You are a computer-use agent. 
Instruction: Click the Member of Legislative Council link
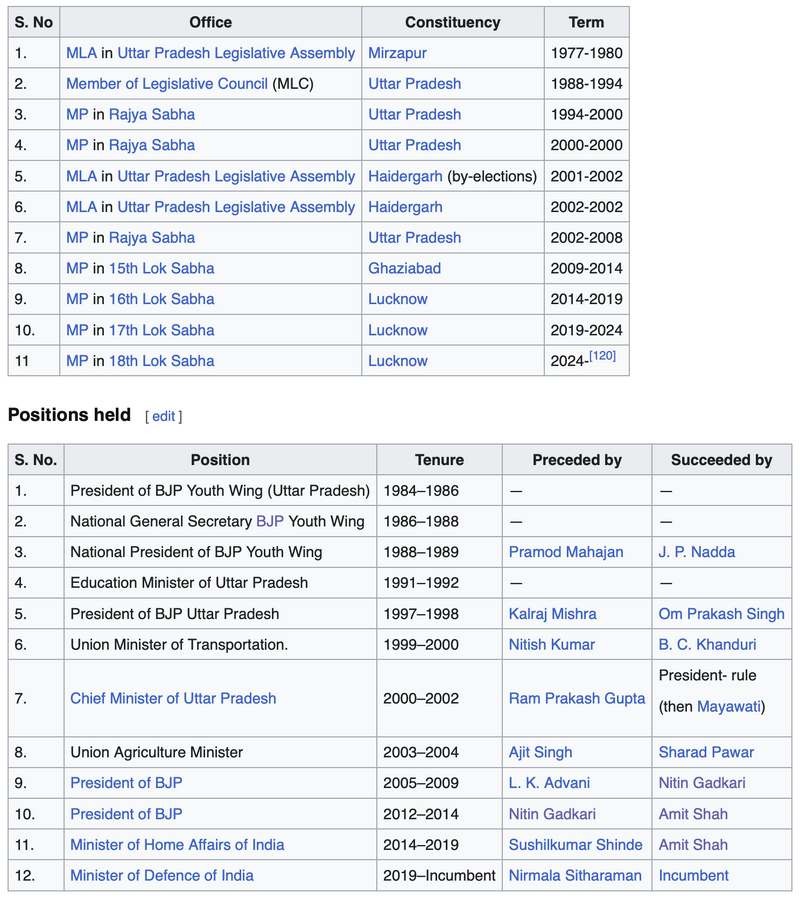point(167,84)
